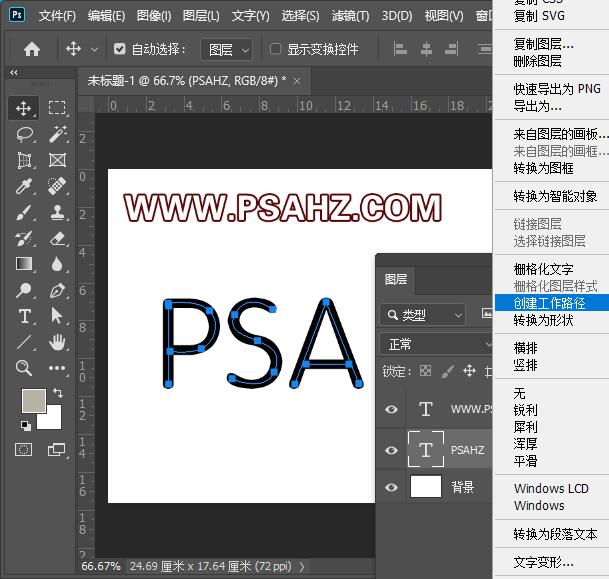Open the layer filter 类型 dropdown
The height and width of the screenshot is (579, 609).
click(422, 315)
